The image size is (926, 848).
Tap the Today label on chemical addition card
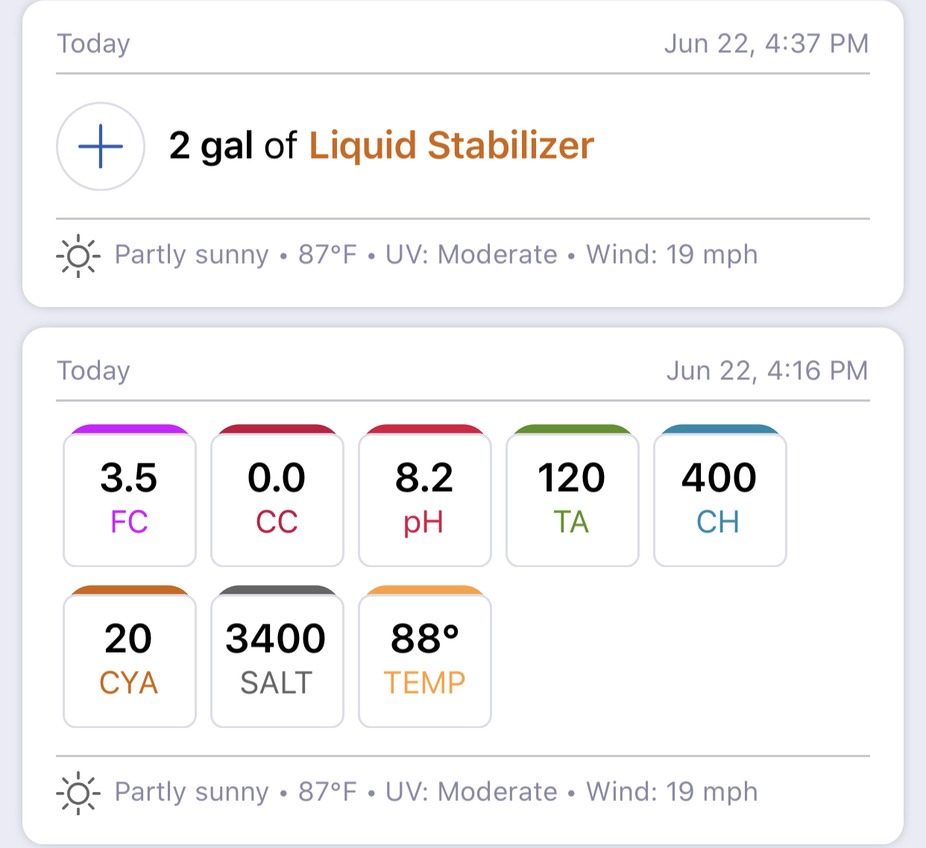coord(93,44)
